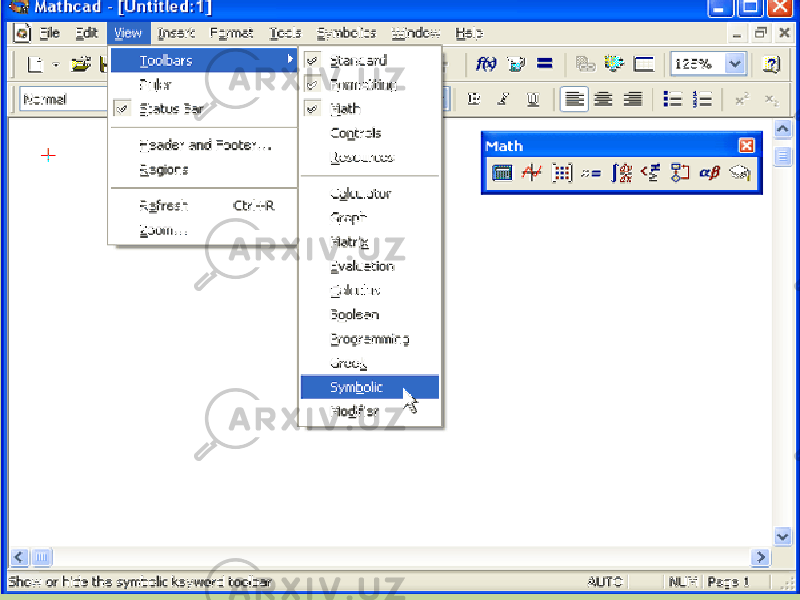Show the Boolean toolbar from submenu
The width and height of the screenshot is (800, 600).
370,315
